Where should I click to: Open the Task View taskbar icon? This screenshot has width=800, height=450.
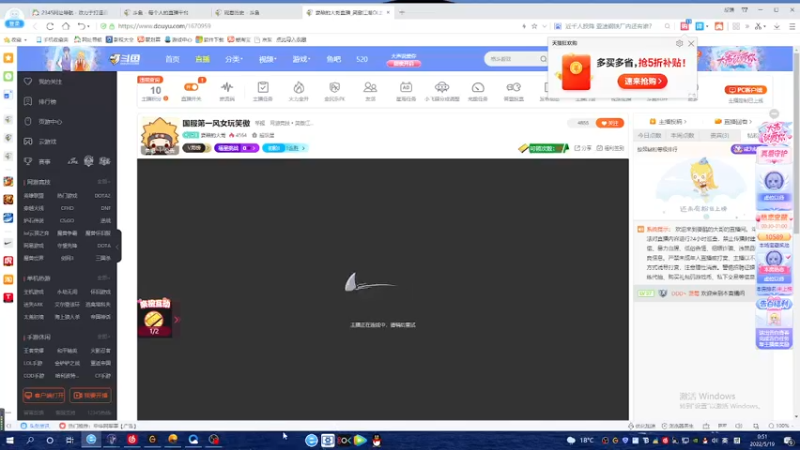69,440
